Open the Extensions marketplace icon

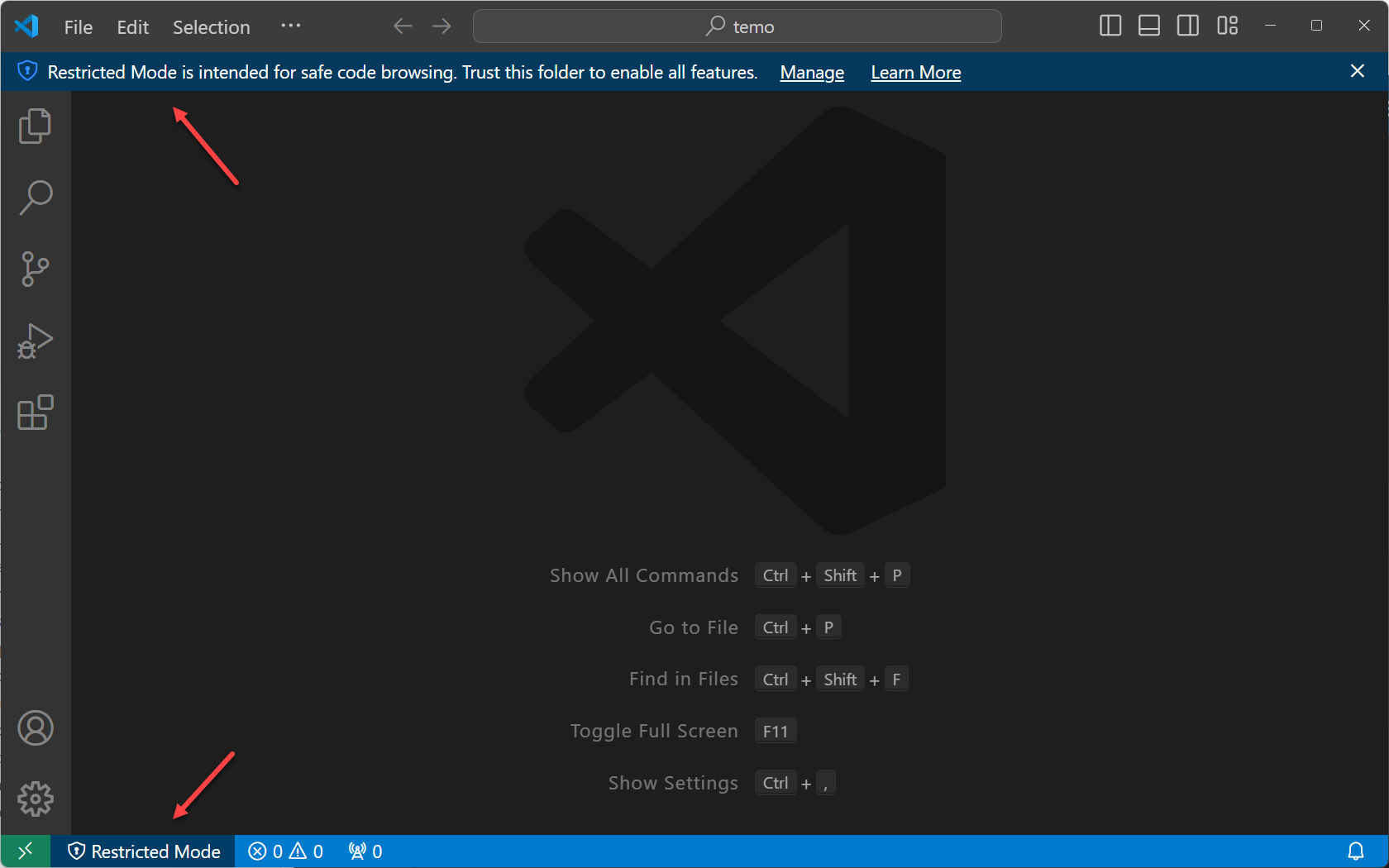pyautogui.click(x=35, y=413)
